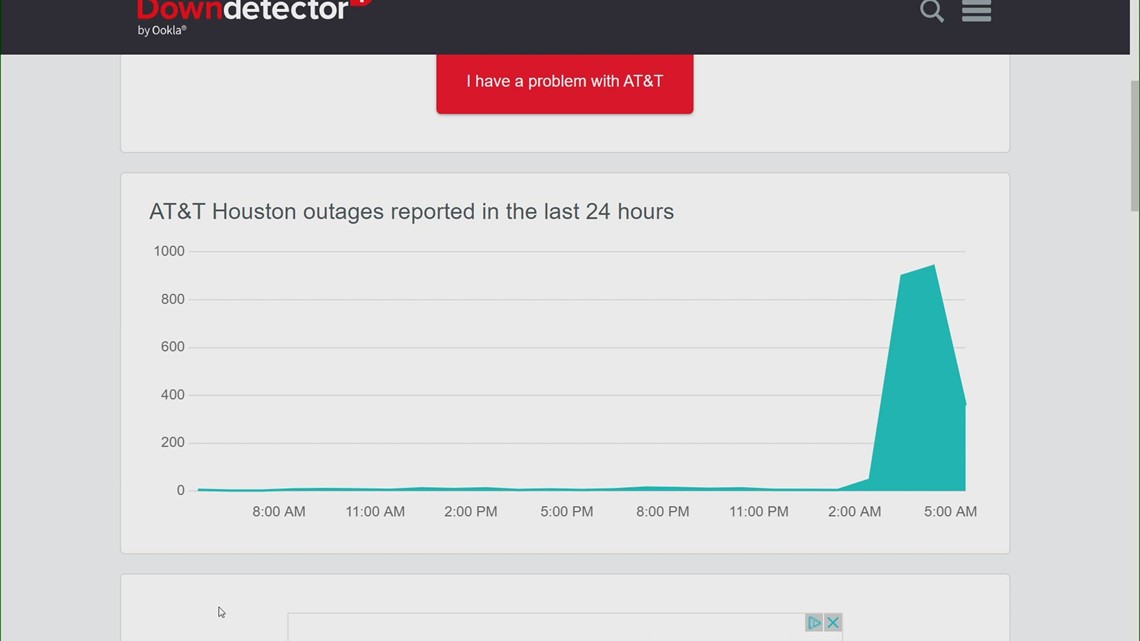Viewport: 1140px width, 641px height.
Task: Click the 'by Ookla' text
Action: (162, 31)
